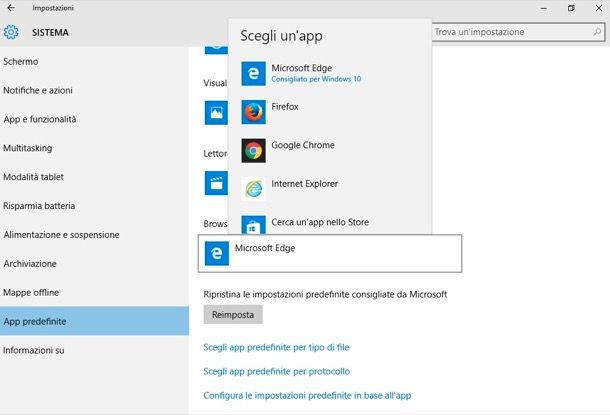The image size is (610, 415).
Task: Open Scegli app predefinite per tipo di file
Action: 276,347
